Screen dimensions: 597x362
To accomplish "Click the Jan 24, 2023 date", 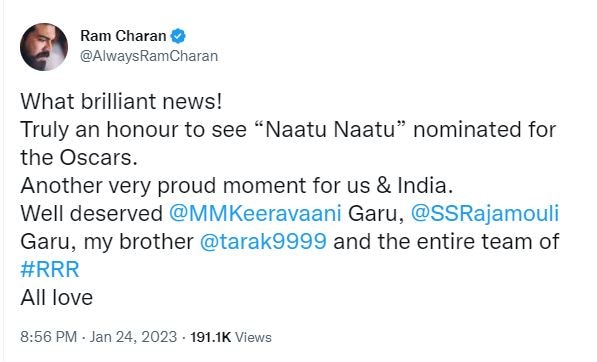I will (133, 337).
